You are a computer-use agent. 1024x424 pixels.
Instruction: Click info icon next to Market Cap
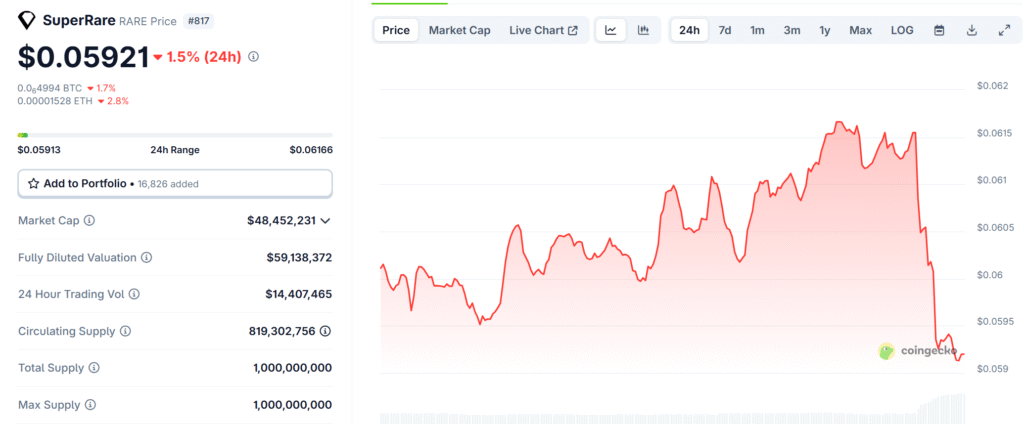[x=89, y=220]
